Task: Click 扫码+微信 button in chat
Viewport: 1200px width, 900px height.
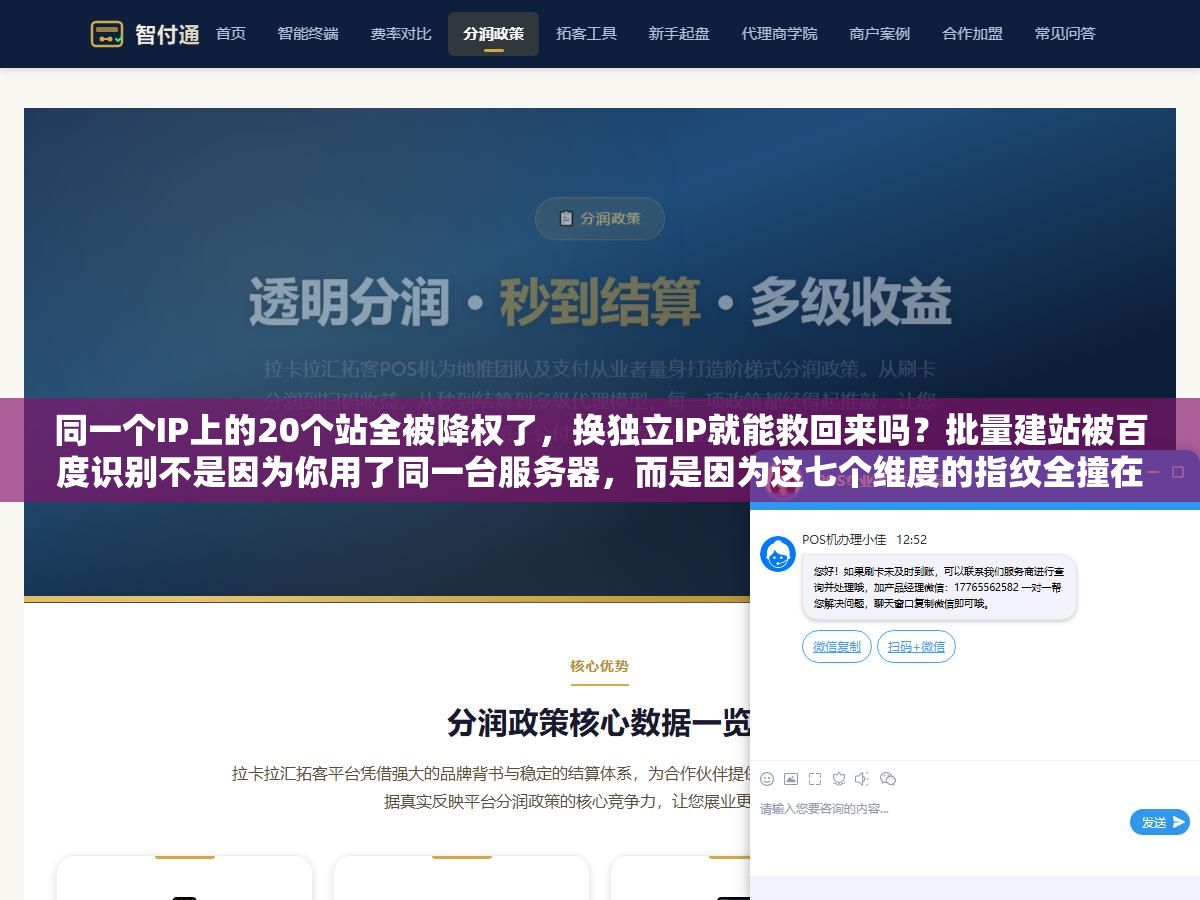Action: click(x=916, y=647)
